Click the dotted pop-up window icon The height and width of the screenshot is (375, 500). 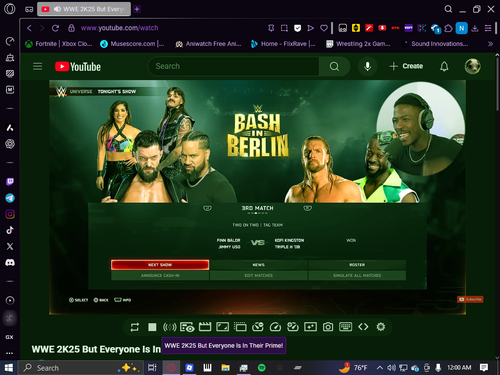(240, 327)
